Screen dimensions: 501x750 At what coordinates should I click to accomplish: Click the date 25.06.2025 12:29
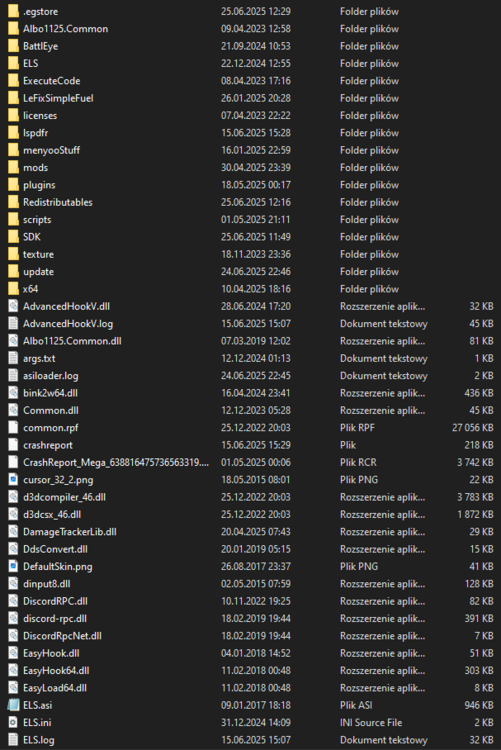pyautogui.click(x=256, y=11)
